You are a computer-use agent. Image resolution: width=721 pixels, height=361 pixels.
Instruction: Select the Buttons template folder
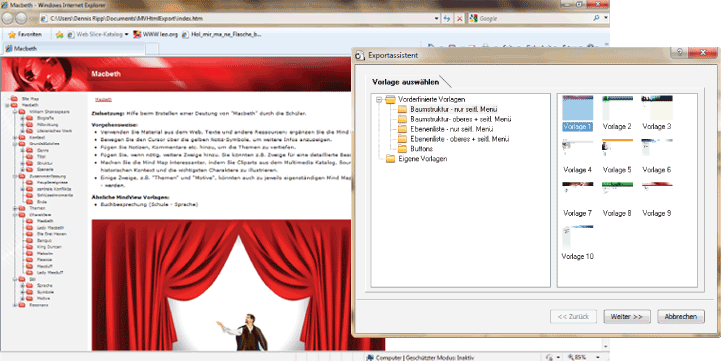[x=421, y=149]
